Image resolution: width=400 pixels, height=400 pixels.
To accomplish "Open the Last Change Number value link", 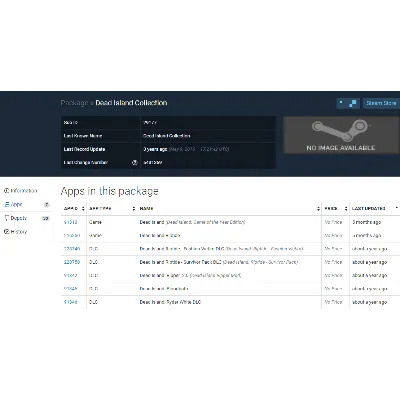I will coord(153,163).
